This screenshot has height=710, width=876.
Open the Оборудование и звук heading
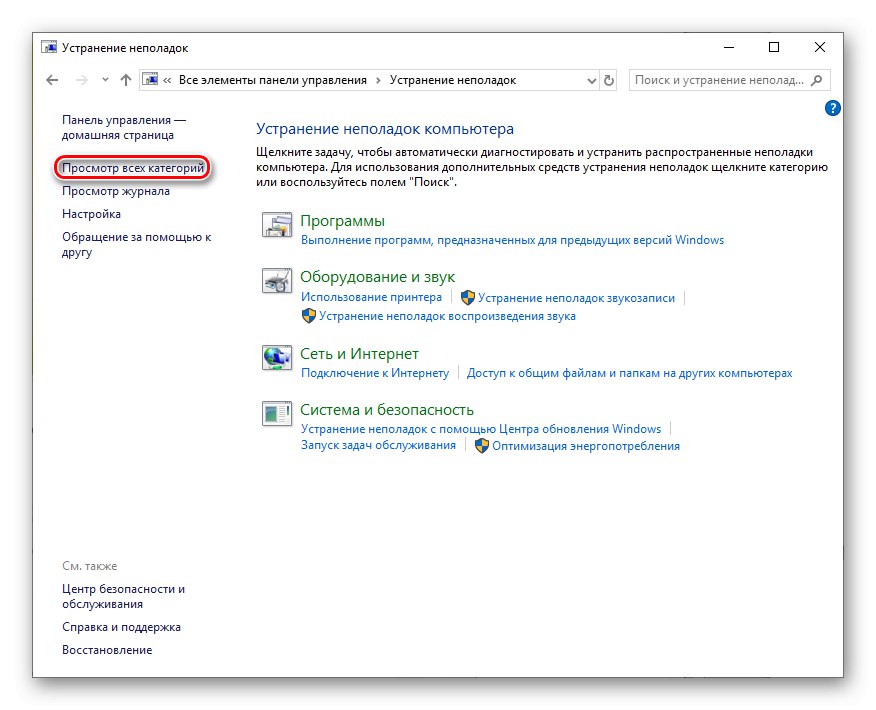point(378,277)
